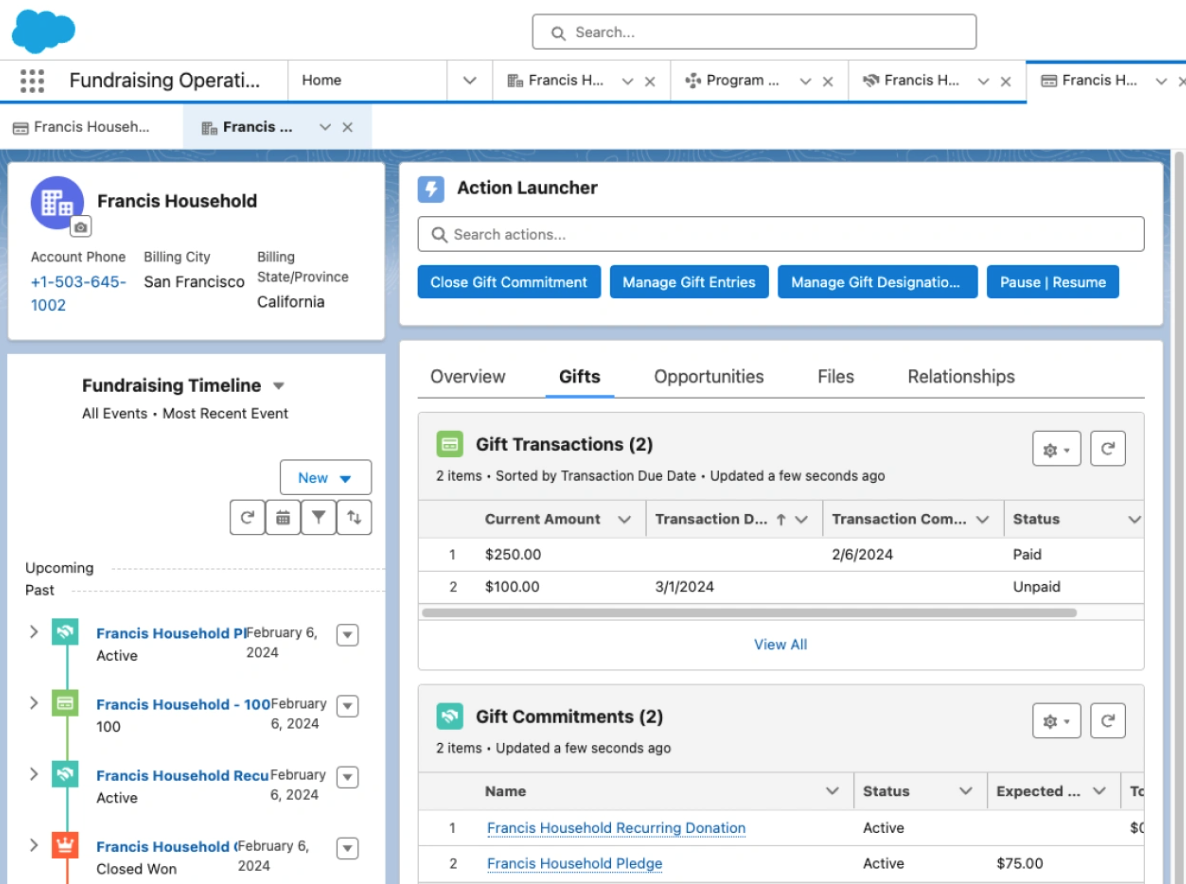Toggle timeline sort order arrows icon
The height and width of the screenshot is (884, 1186).
click(x=354, y=517)
